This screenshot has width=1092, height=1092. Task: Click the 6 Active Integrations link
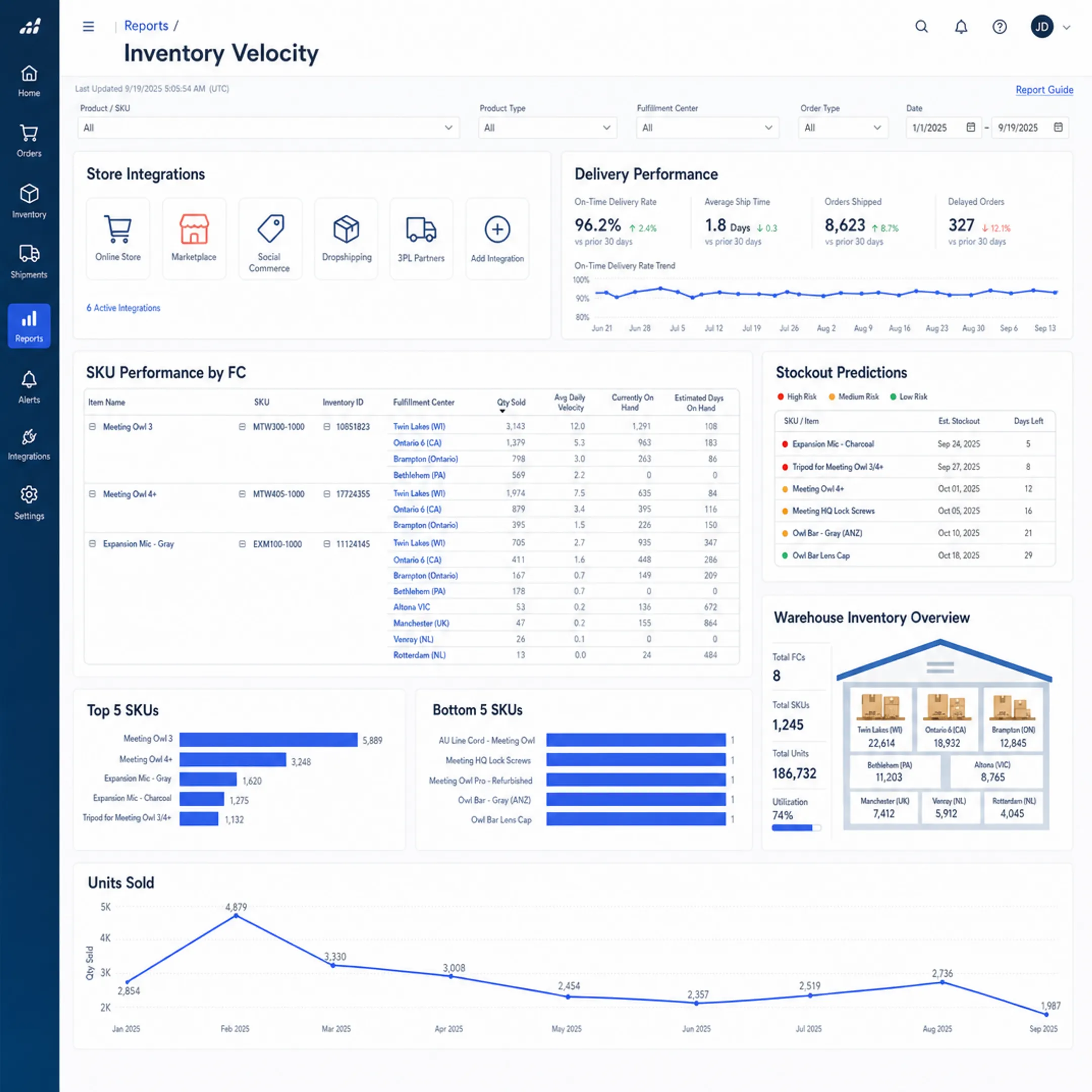pyautogui.click(x=123, y=308)
